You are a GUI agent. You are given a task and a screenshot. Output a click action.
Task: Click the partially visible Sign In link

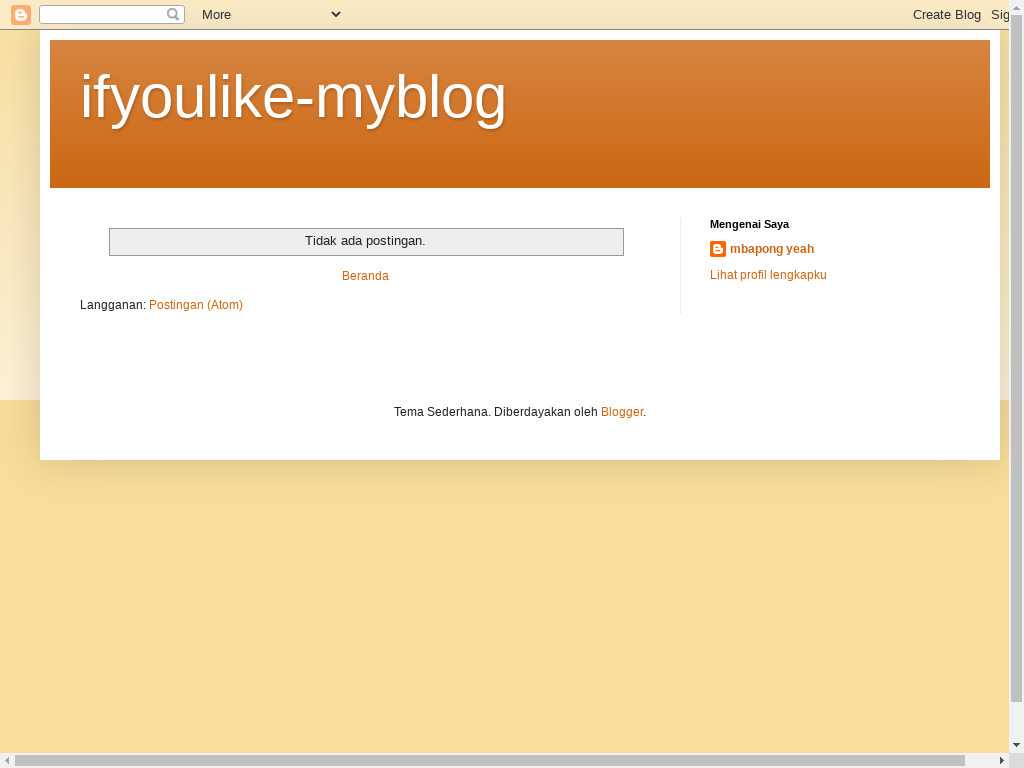tap(1000, 14)
